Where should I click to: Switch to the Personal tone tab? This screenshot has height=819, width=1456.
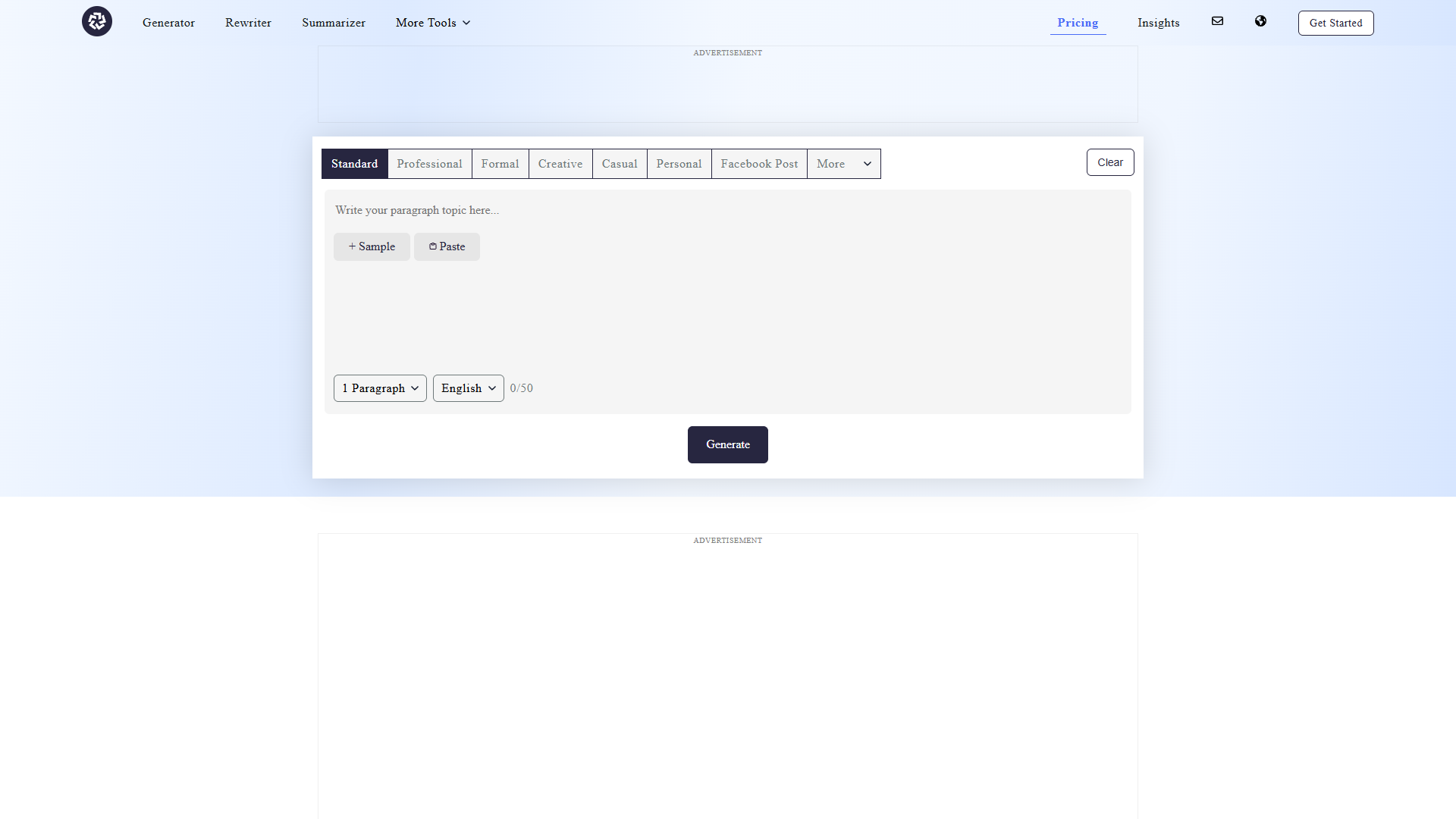point(679,164)
